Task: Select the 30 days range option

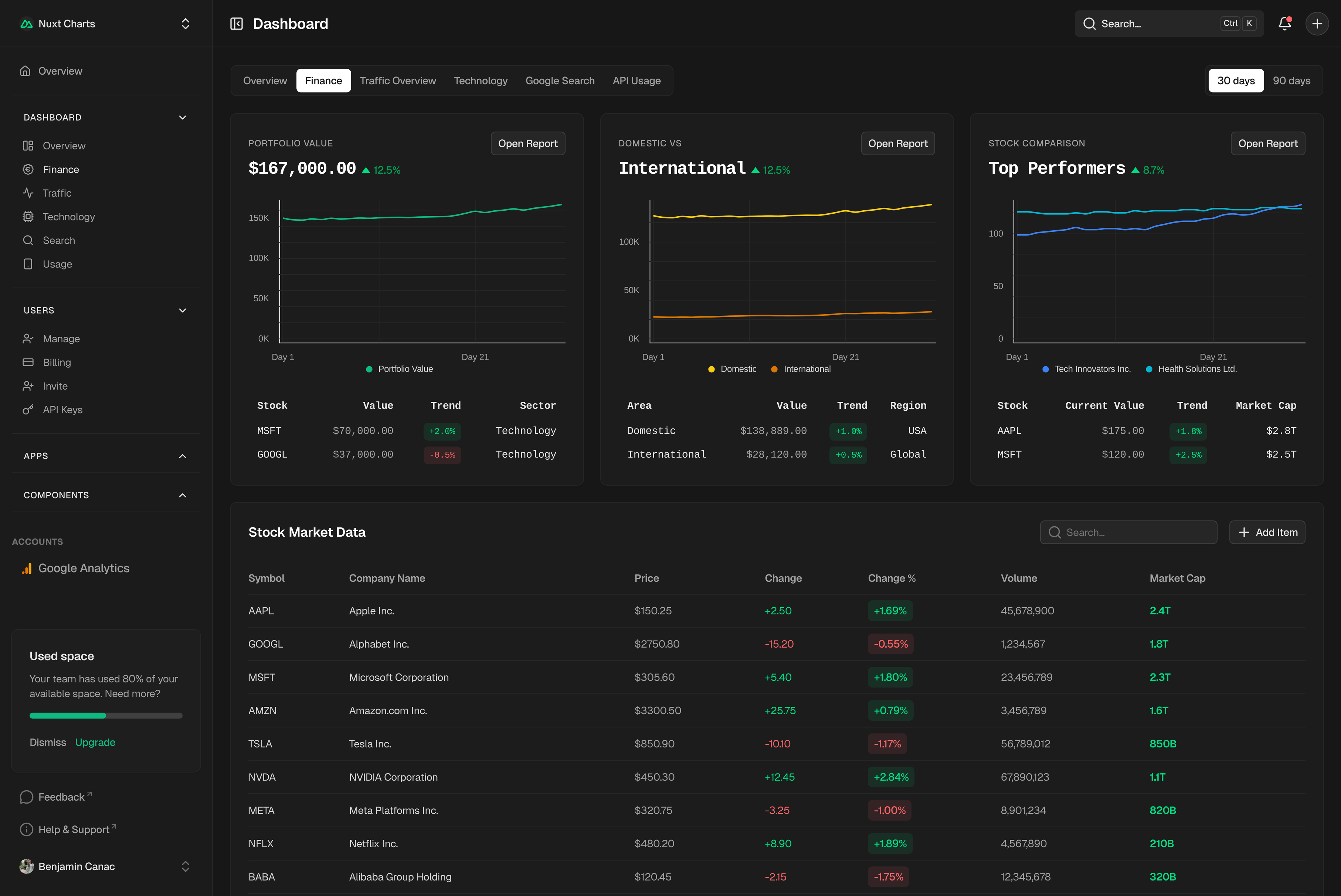Action: (x=1235, y=81)
